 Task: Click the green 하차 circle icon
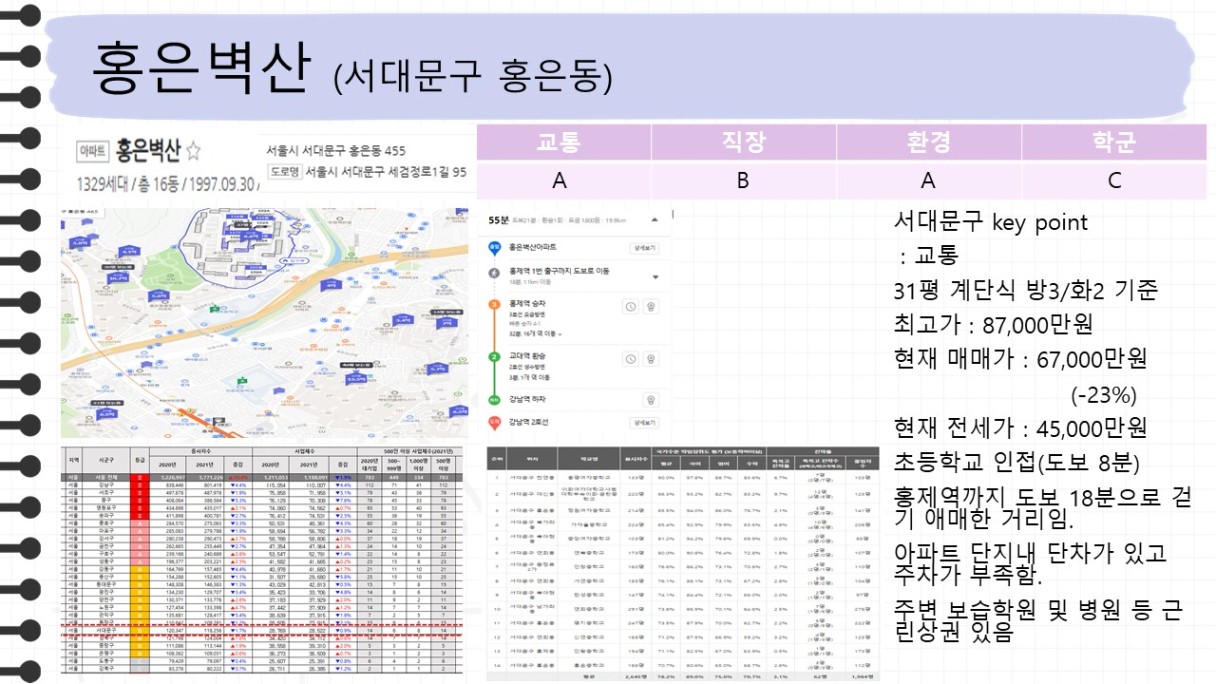click(494, 400)
